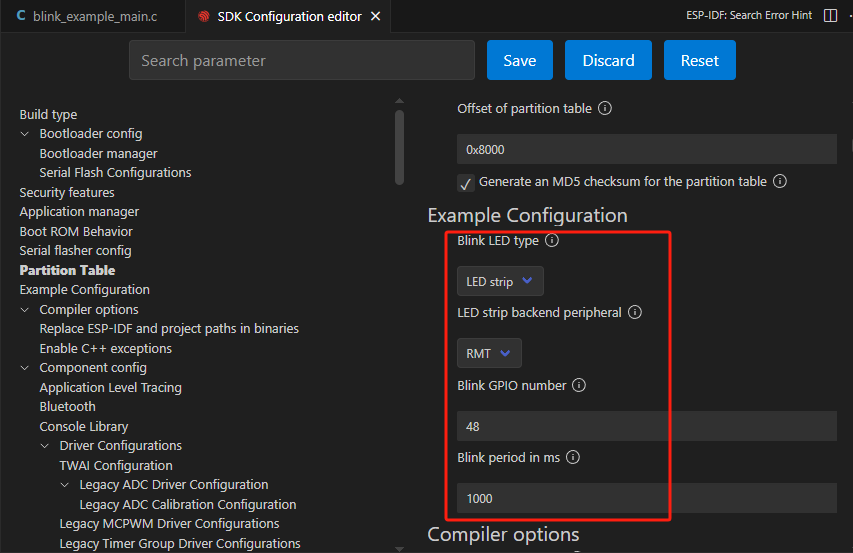The height and width of the screenshot is (553, 853).
Task: Open the LED strip backend RMT dropdown
Action: click(489, 353)
